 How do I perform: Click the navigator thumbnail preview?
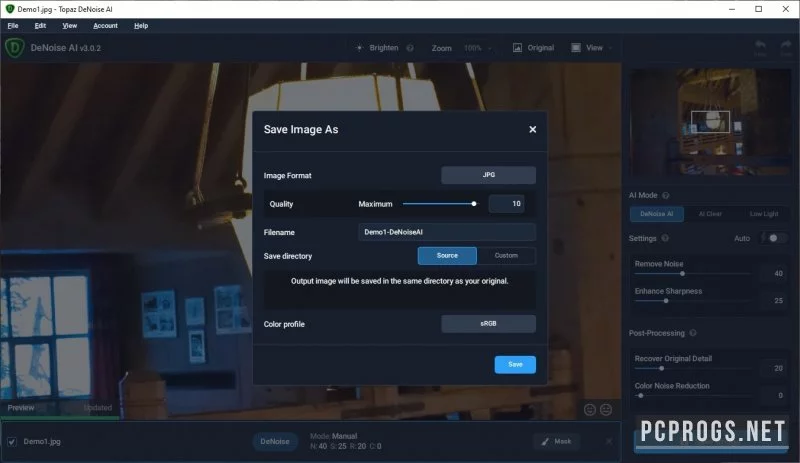tap(710, 122)
